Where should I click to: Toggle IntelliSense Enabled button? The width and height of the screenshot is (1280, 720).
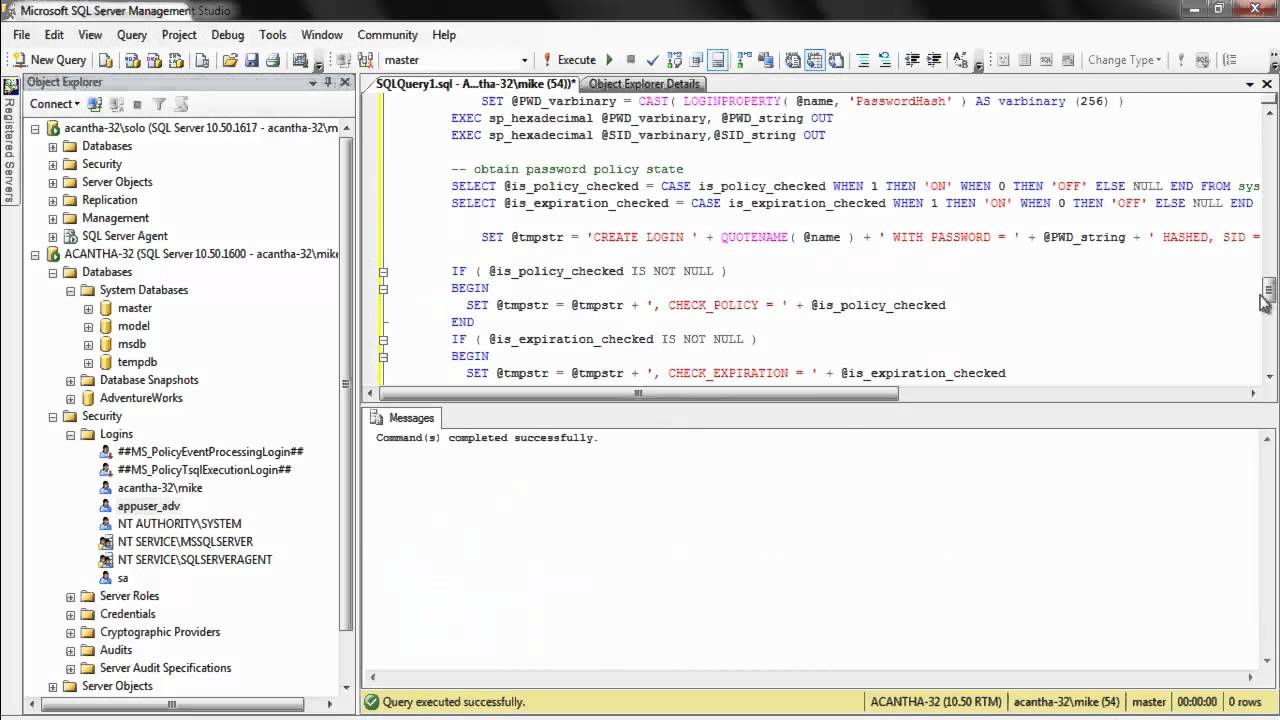coord(718,60)
